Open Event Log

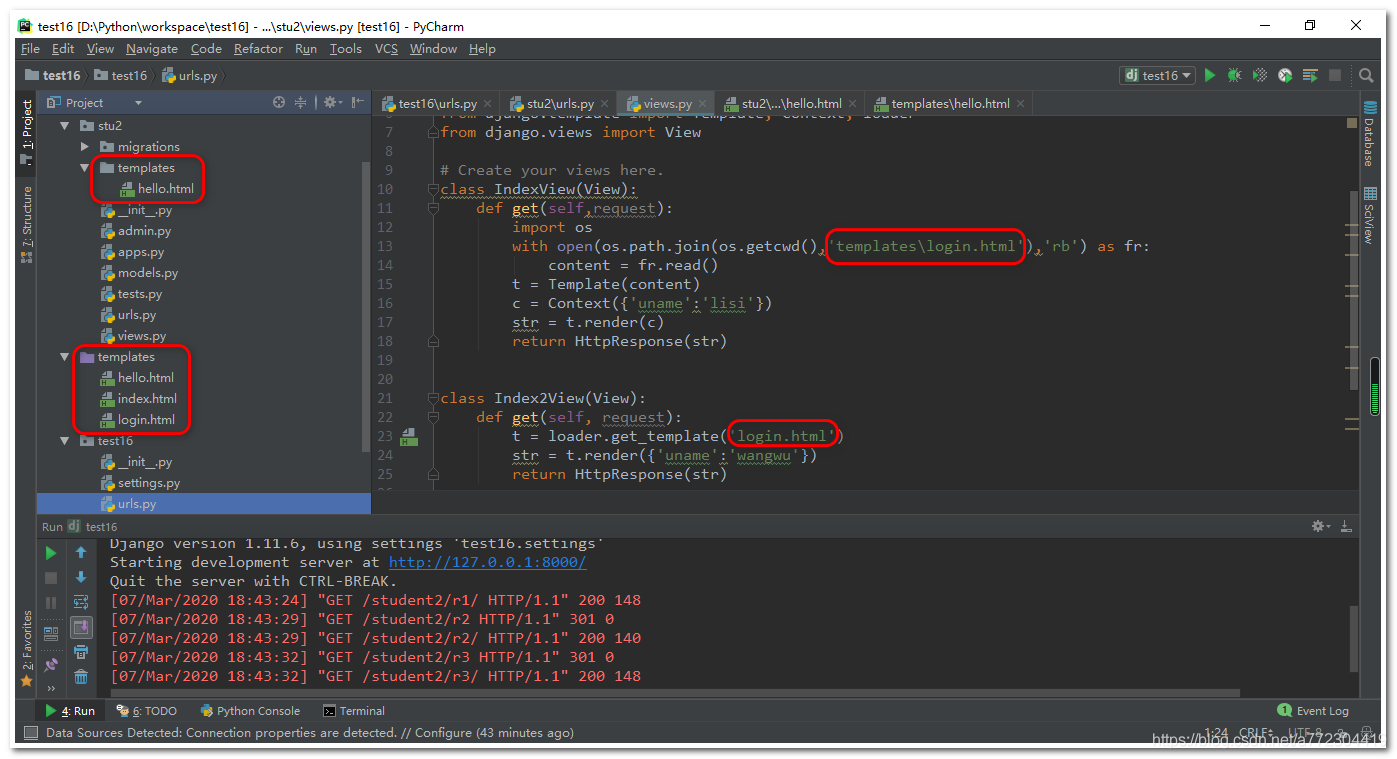pyautogui.click(x=1313, y=711)
